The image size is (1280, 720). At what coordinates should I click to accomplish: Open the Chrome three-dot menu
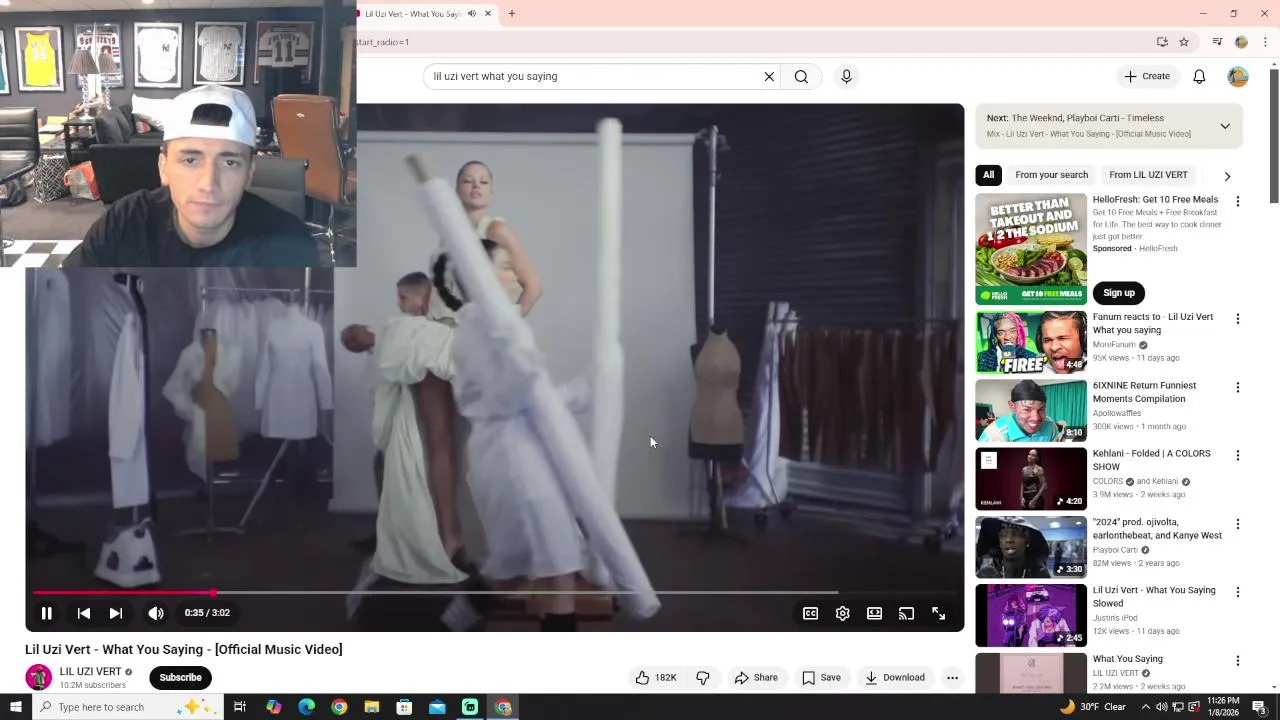1265,42
